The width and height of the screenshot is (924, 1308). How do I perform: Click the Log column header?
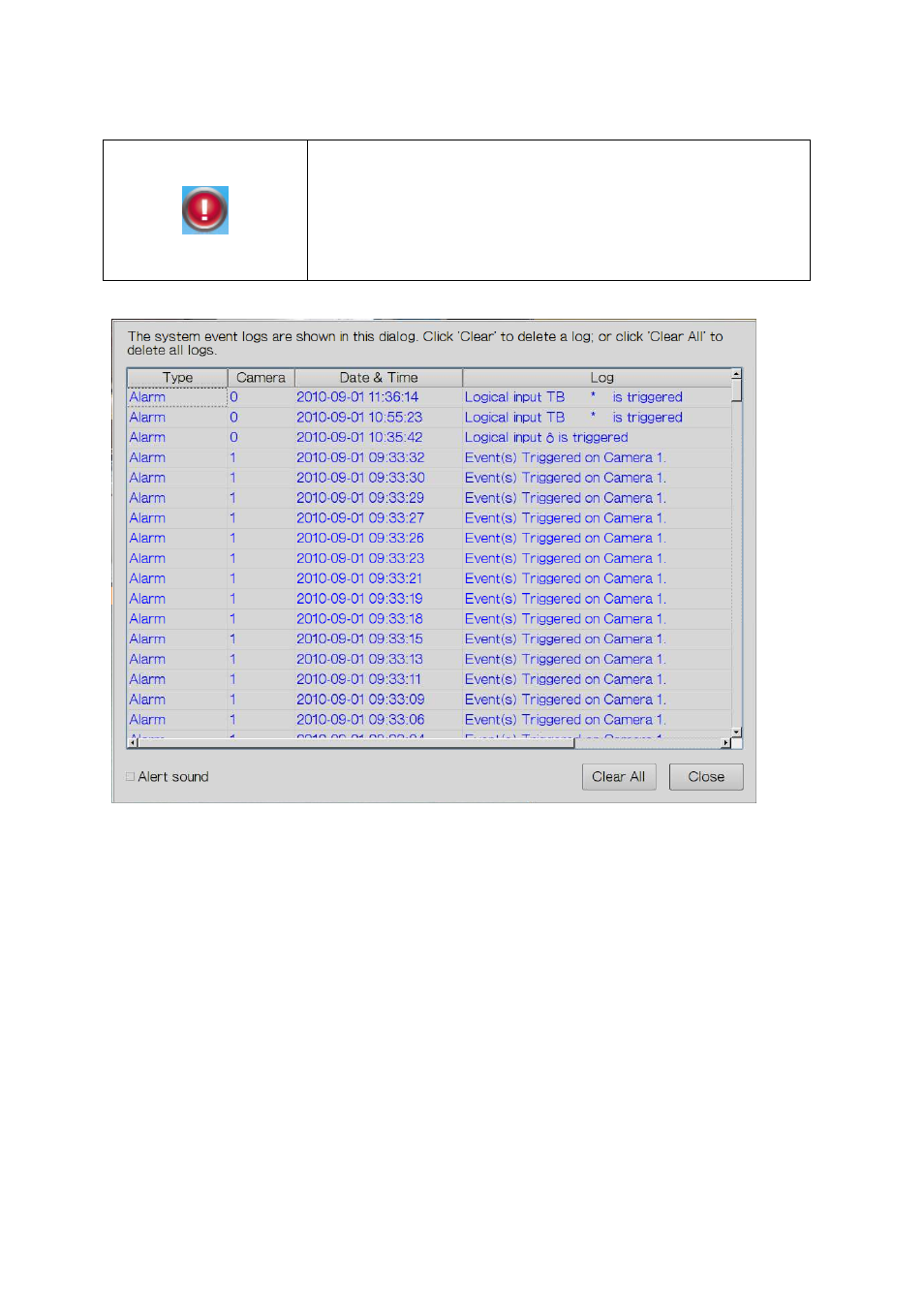point(597,378)
